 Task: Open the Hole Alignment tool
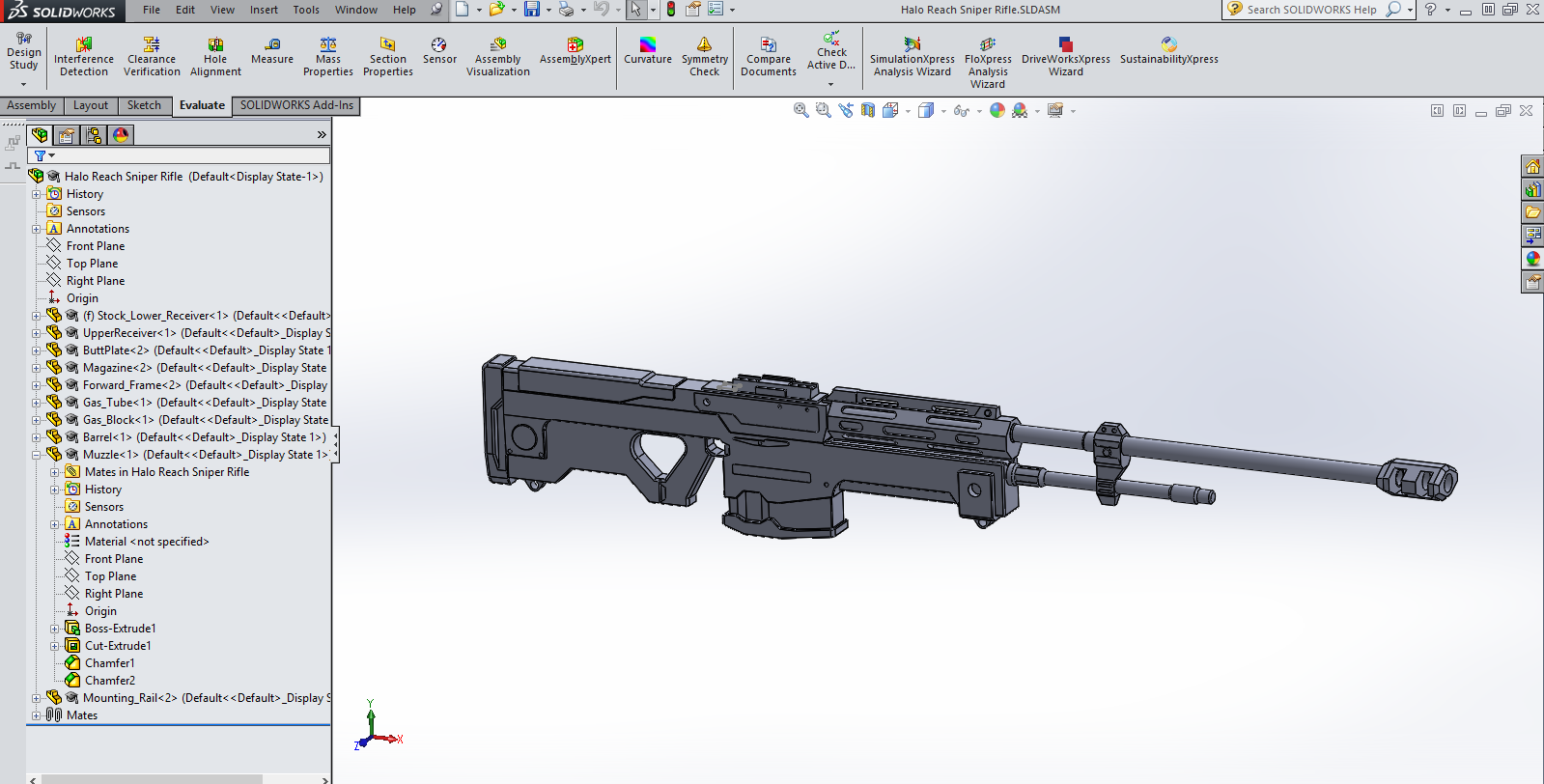click(x=215, y=57)
